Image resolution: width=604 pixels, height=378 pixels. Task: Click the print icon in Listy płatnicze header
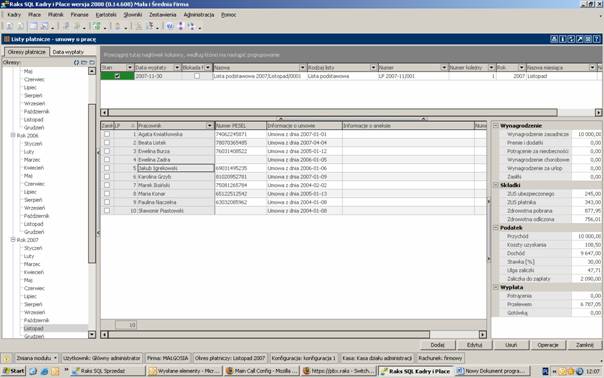coord(554,39)
